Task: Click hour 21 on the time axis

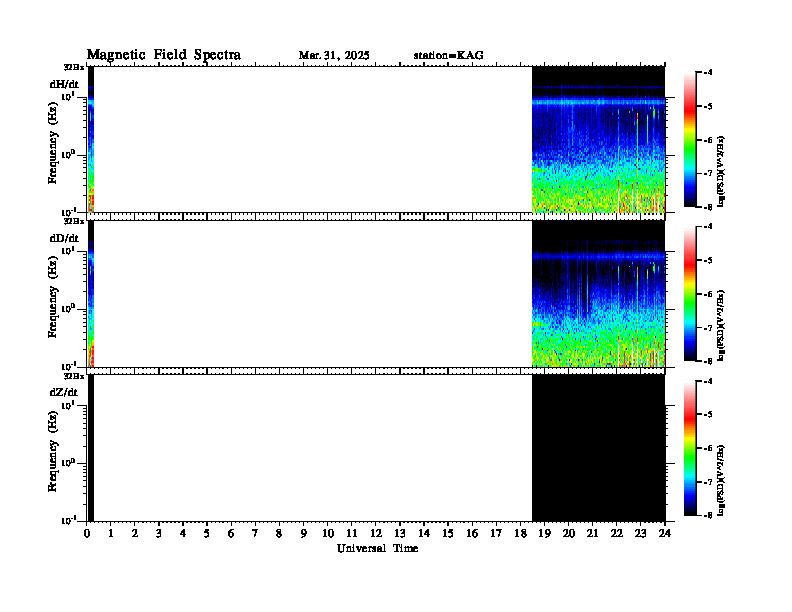Action: click(592, 534)
